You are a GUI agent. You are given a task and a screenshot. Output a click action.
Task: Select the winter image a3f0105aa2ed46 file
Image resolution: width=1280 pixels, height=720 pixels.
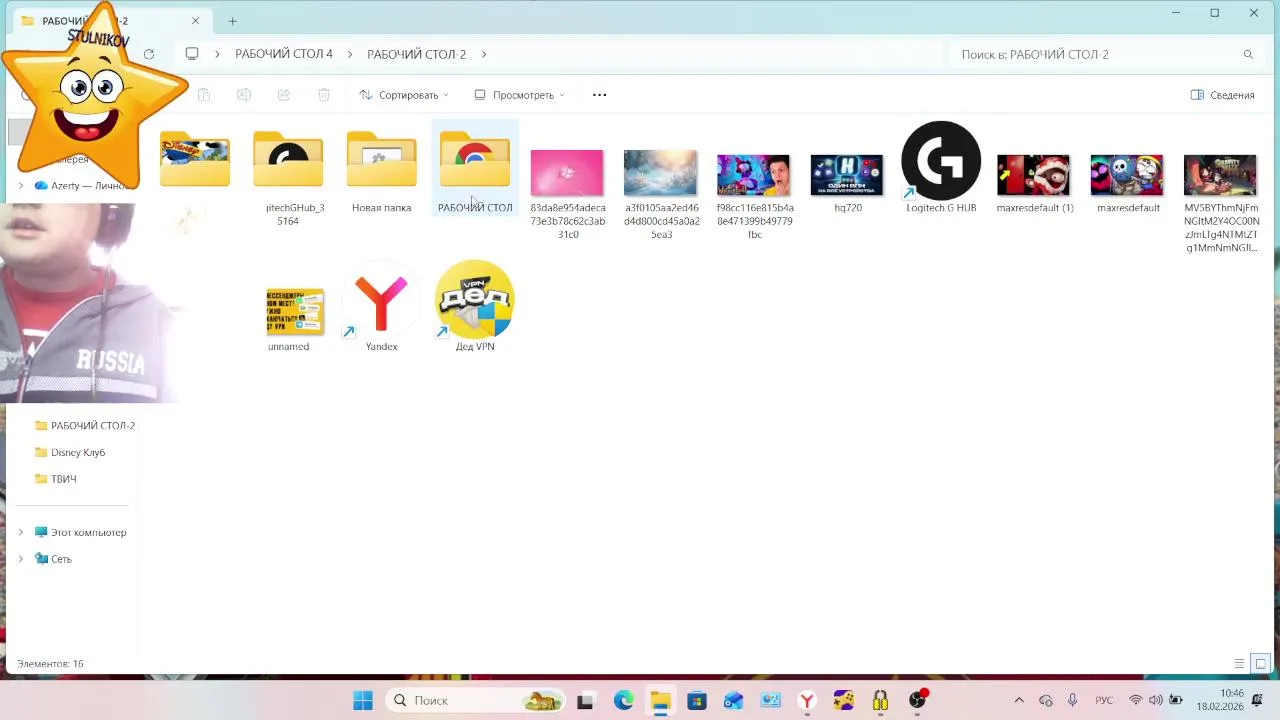coord(660,172)
